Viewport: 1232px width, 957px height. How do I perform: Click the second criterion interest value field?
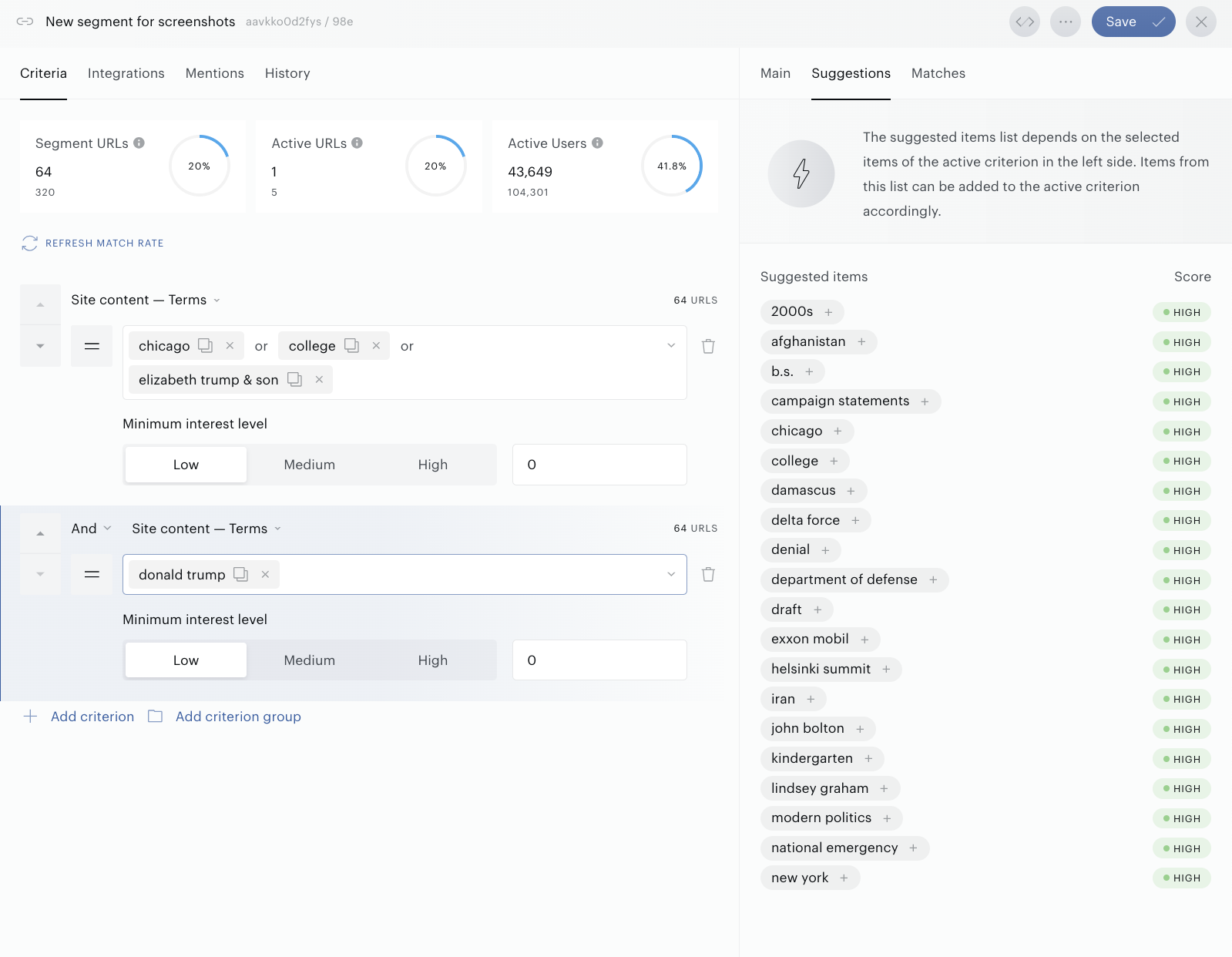click(x=599, y=660)
